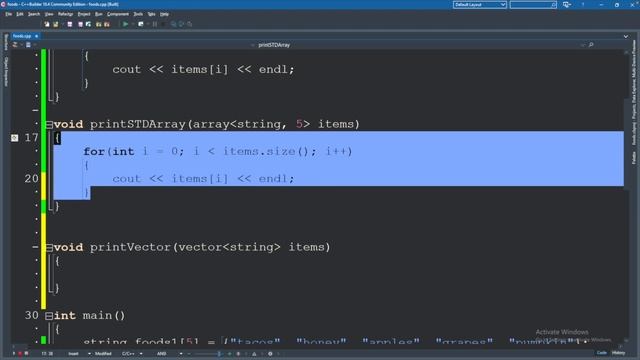Click the Stop program toolbar icon
This screenshot has height=360, width=640.
tap(164, 24)
